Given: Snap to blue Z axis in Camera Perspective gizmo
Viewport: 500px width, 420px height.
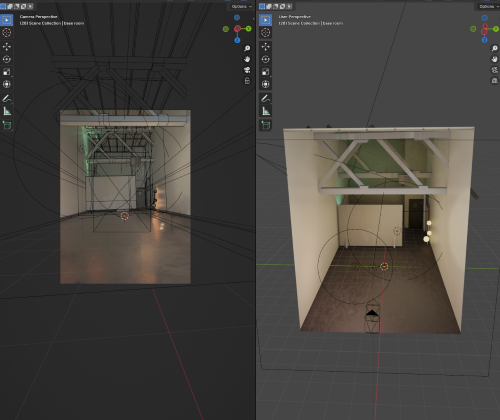Looking at the screenshot, I should click(x=237, y=40).
